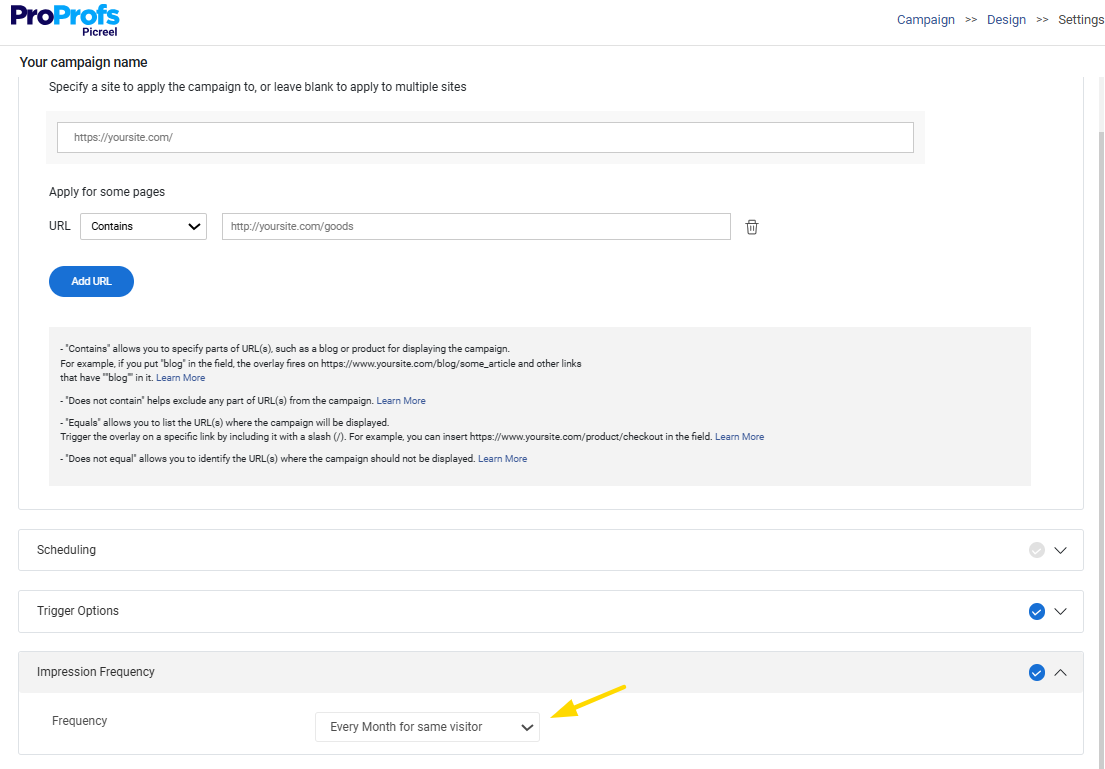Open Learn More link for Equals
Viewport: 1105px width, 769px height.
739,437
